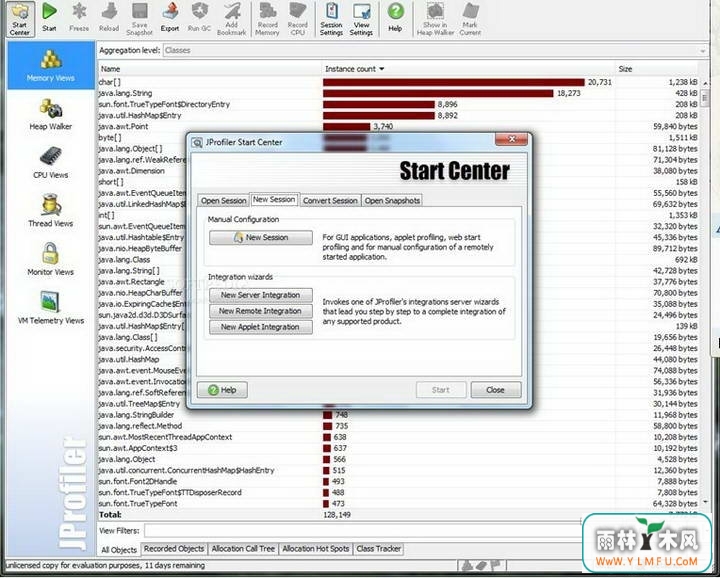Open Session Settings from the toolbar
The height and width of the screenshot is (578, 720).
331,19
